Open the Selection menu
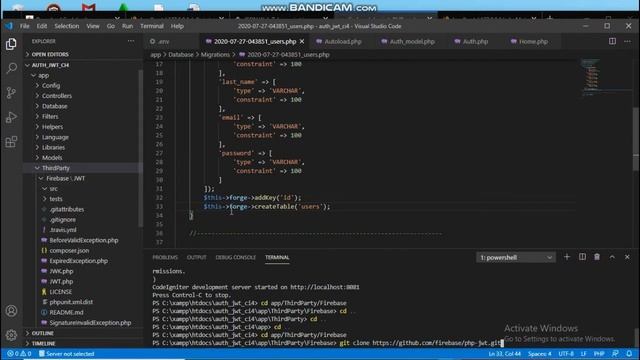The width and height of the screenshot is (640, 360). (67, 26)
